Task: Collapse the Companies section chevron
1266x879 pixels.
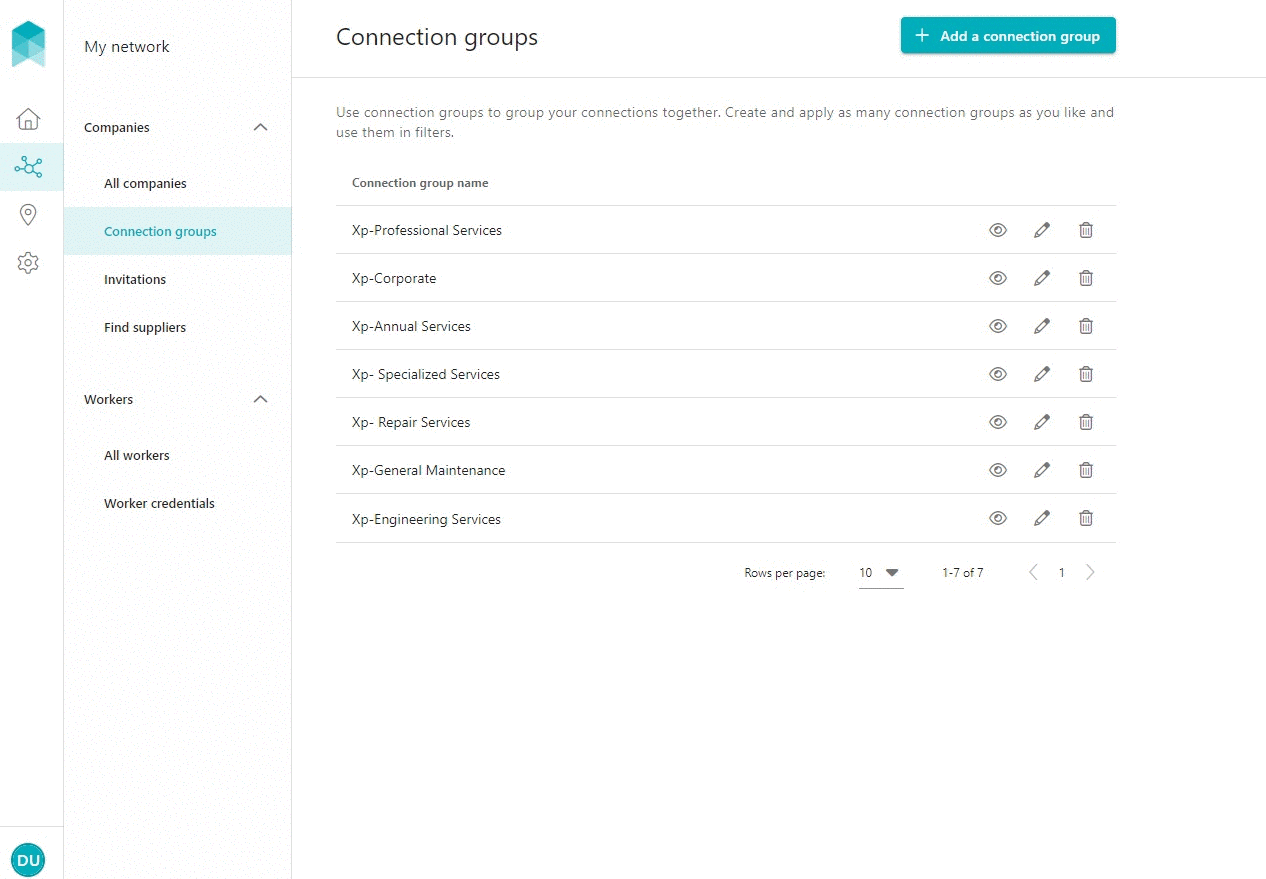Action: [261, 127]
